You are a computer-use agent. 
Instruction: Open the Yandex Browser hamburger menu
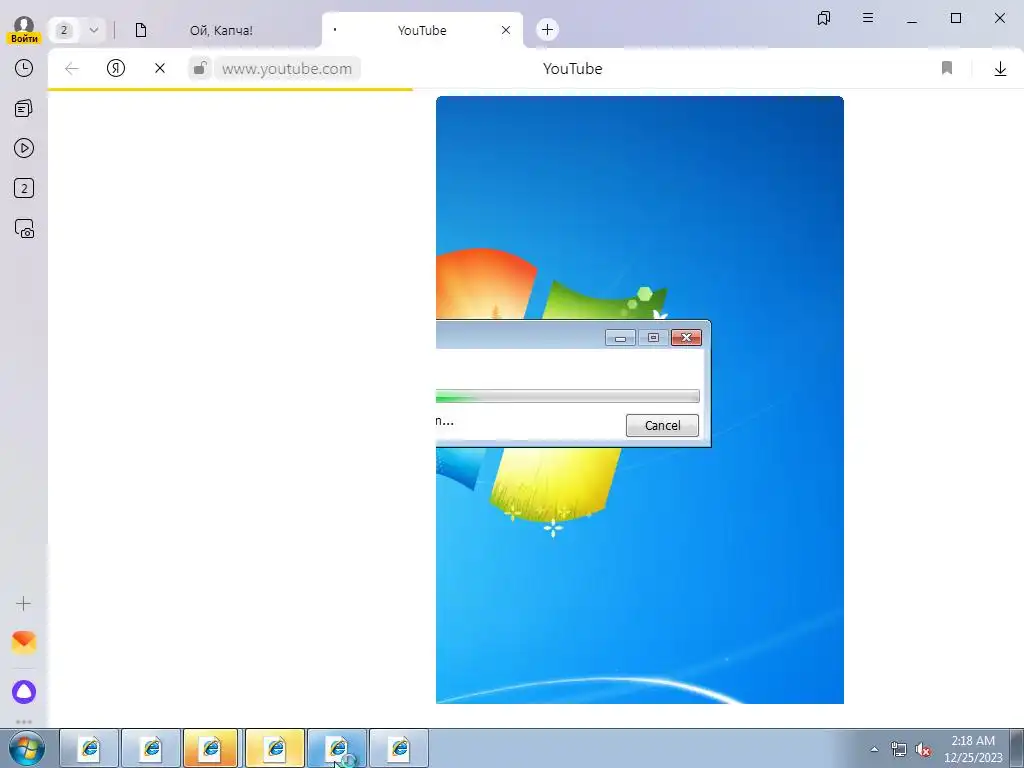[868, 18]
